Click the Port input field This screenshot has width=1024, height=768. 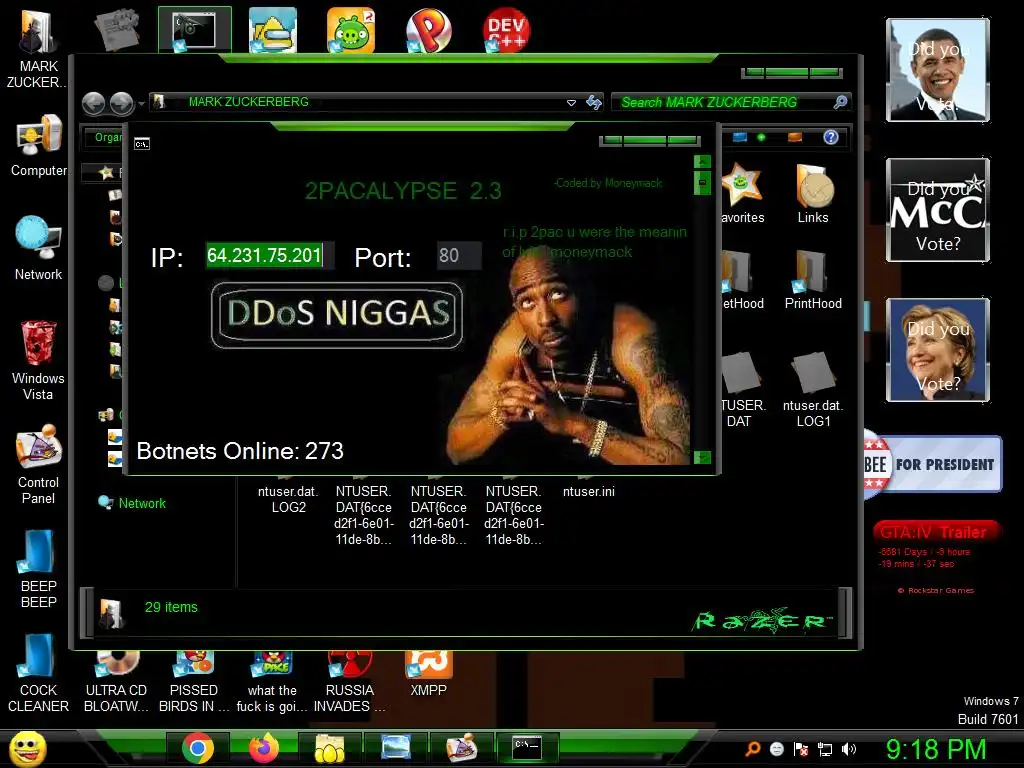[x=458, y=255]
